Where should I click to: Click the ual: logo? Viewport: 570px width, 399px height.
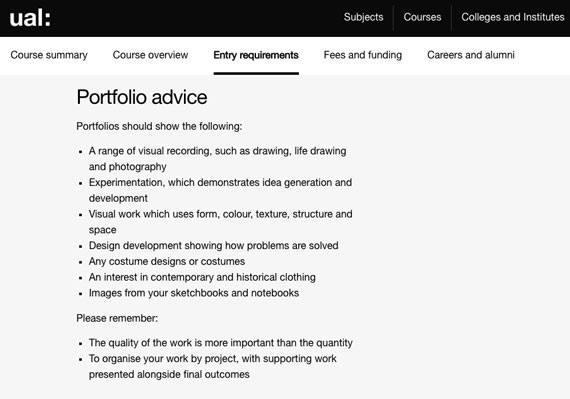[30, 18]
